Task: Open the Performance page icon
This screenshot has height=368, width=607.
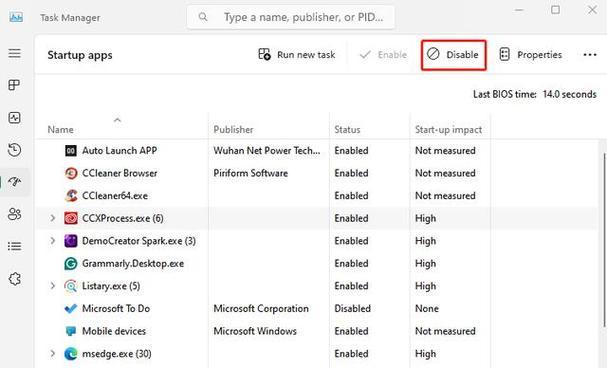Action: (x=15, y=118)
